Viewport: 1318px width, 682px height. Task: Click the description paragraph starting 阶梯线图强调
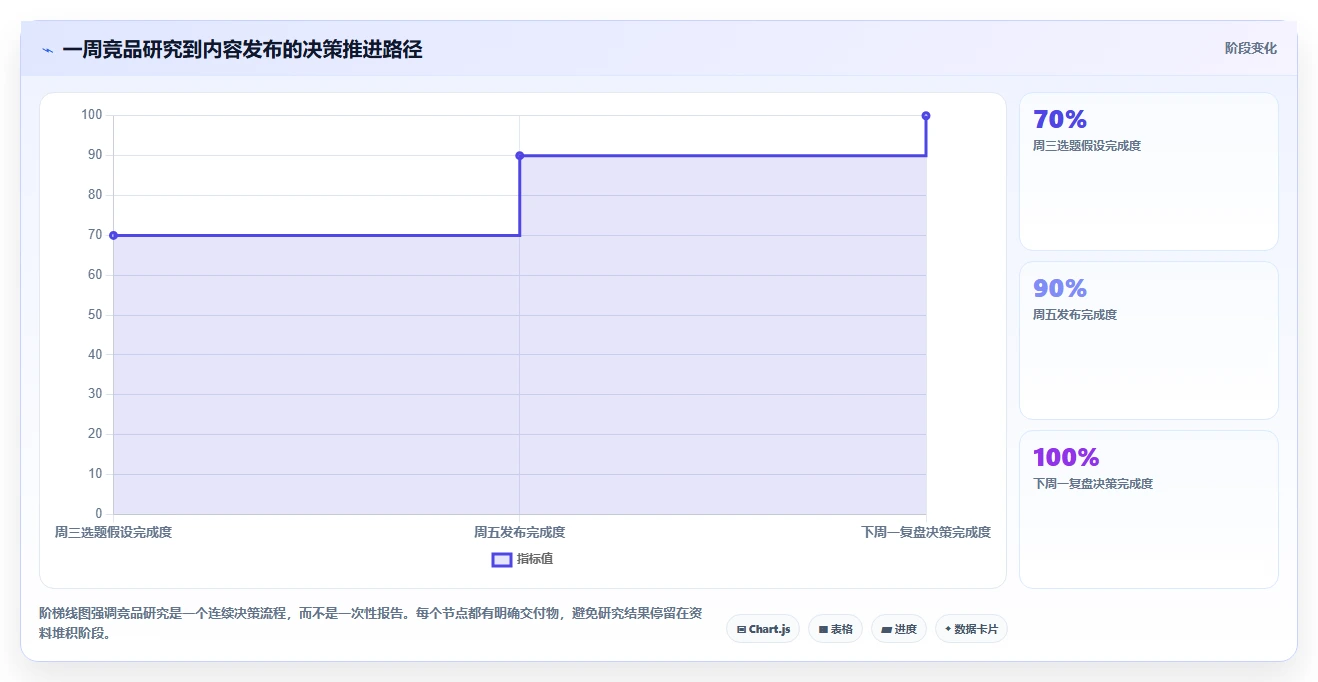point(371,624)
